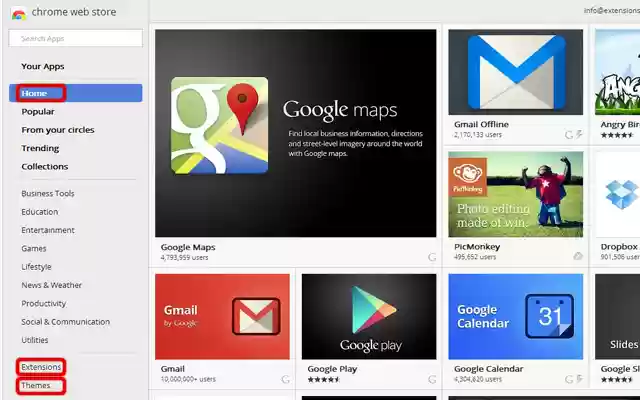The image size is (640, 400).
Task: View the Trending apps list
Action: 40,148
